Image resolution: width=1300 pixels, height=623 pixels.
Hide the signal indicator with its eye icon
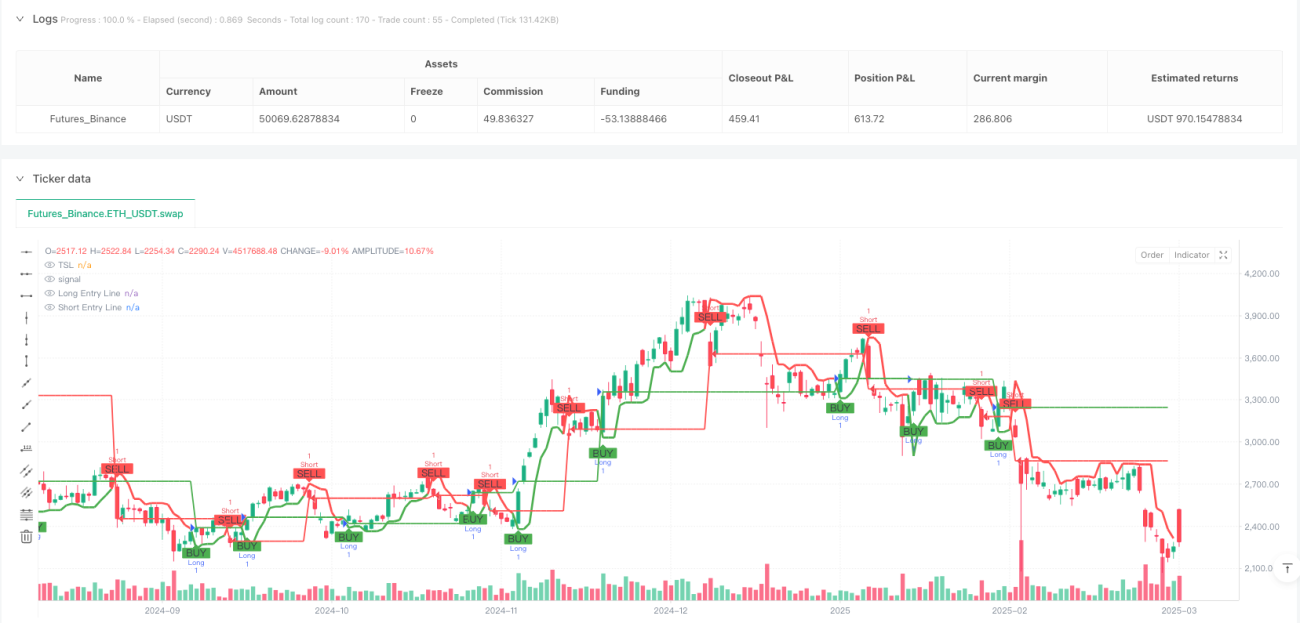click(50, 279)
